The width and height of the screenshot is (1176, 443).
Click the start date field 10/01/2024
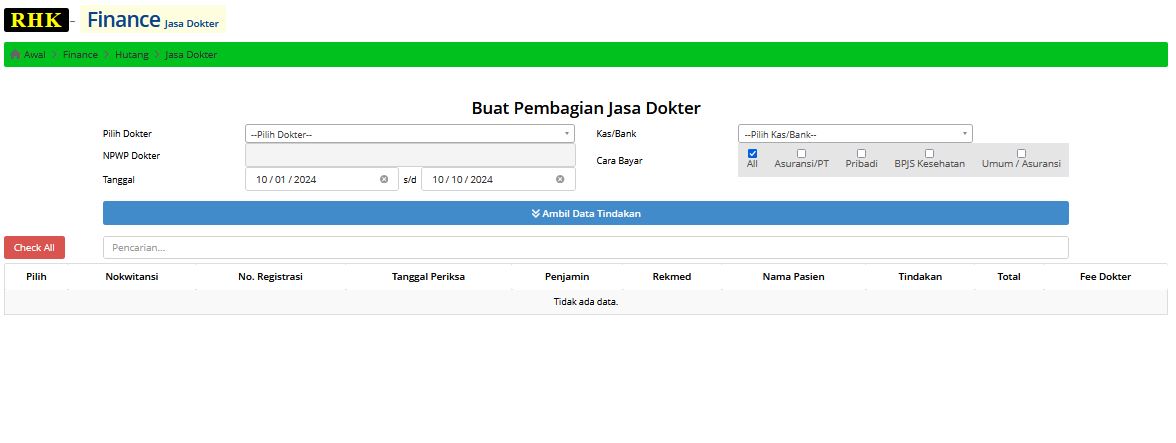[x=322, y=179]
